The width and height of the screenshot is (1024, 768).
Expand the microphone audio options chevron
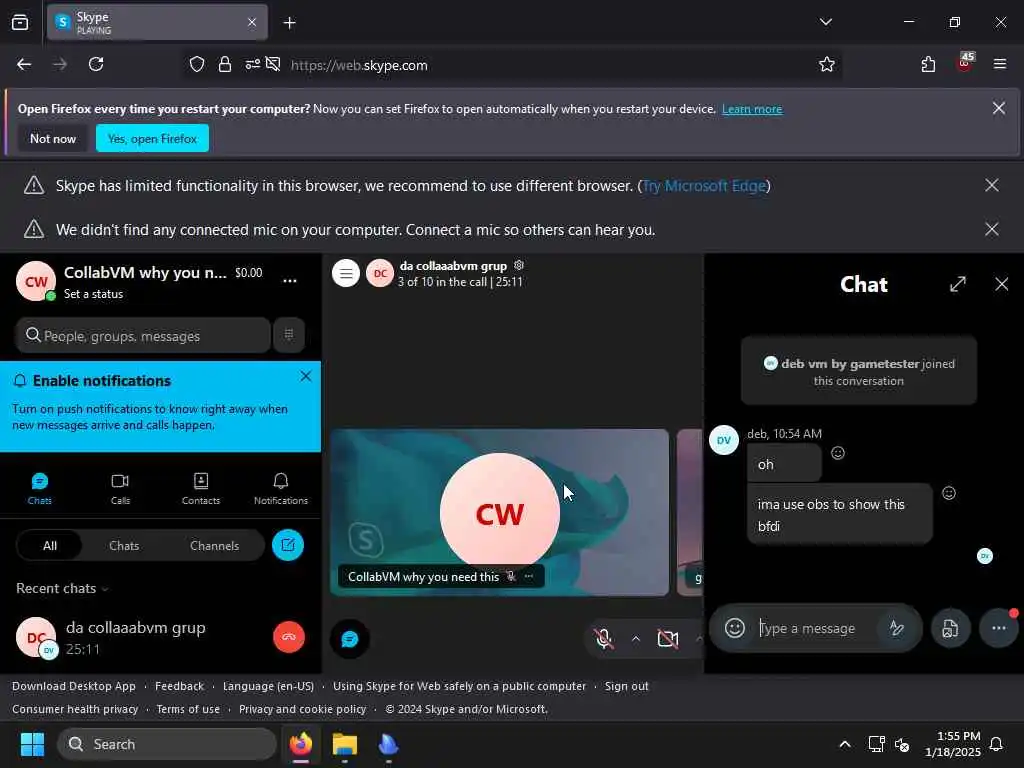click(x=635, y=639)
